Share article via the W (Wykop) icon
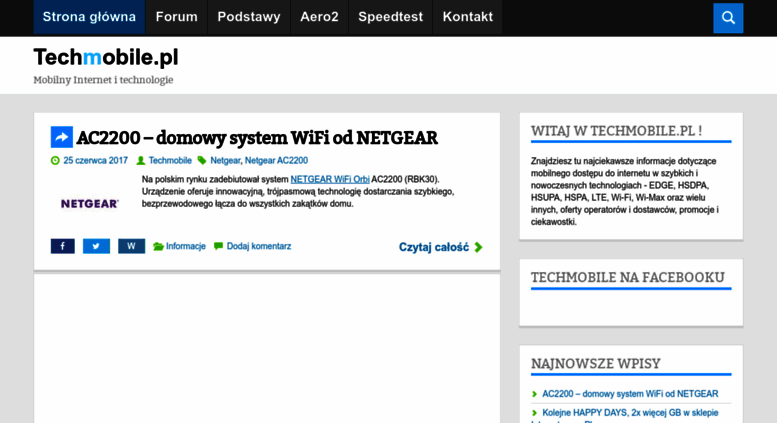Viewport: 777px width, 423px height. [131, 246]
